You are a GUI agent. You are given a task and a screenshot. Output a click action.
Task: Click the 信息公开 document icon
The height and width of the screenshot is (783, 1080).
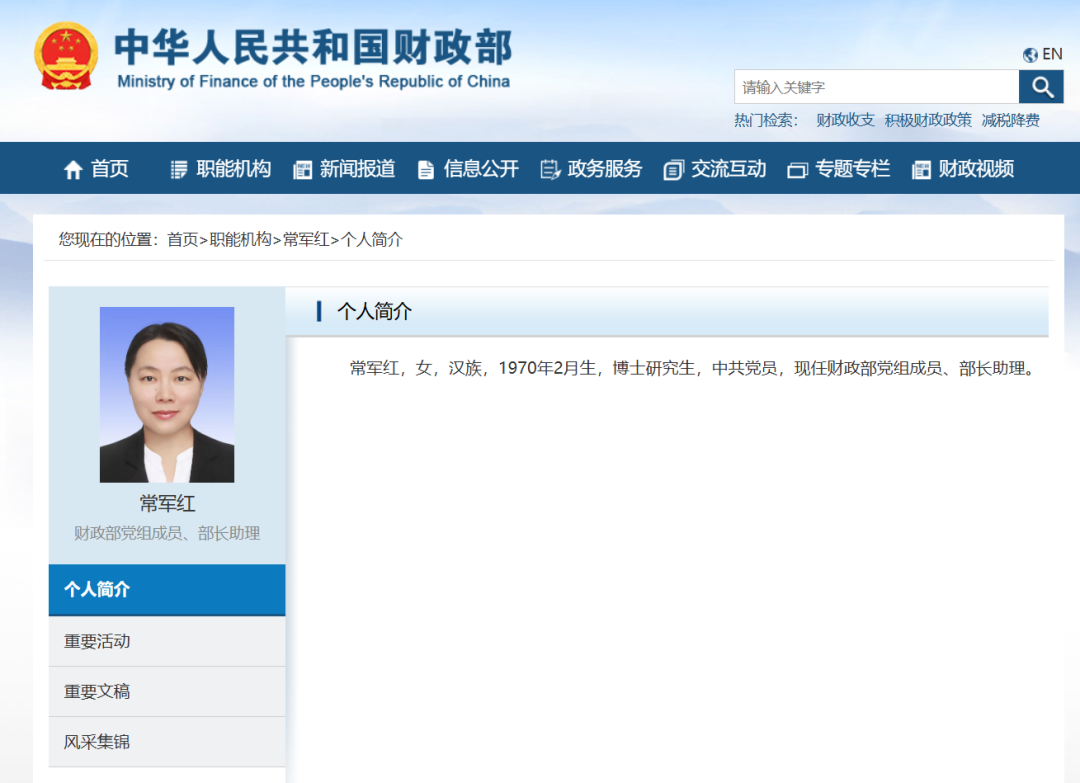pos(426,170)
